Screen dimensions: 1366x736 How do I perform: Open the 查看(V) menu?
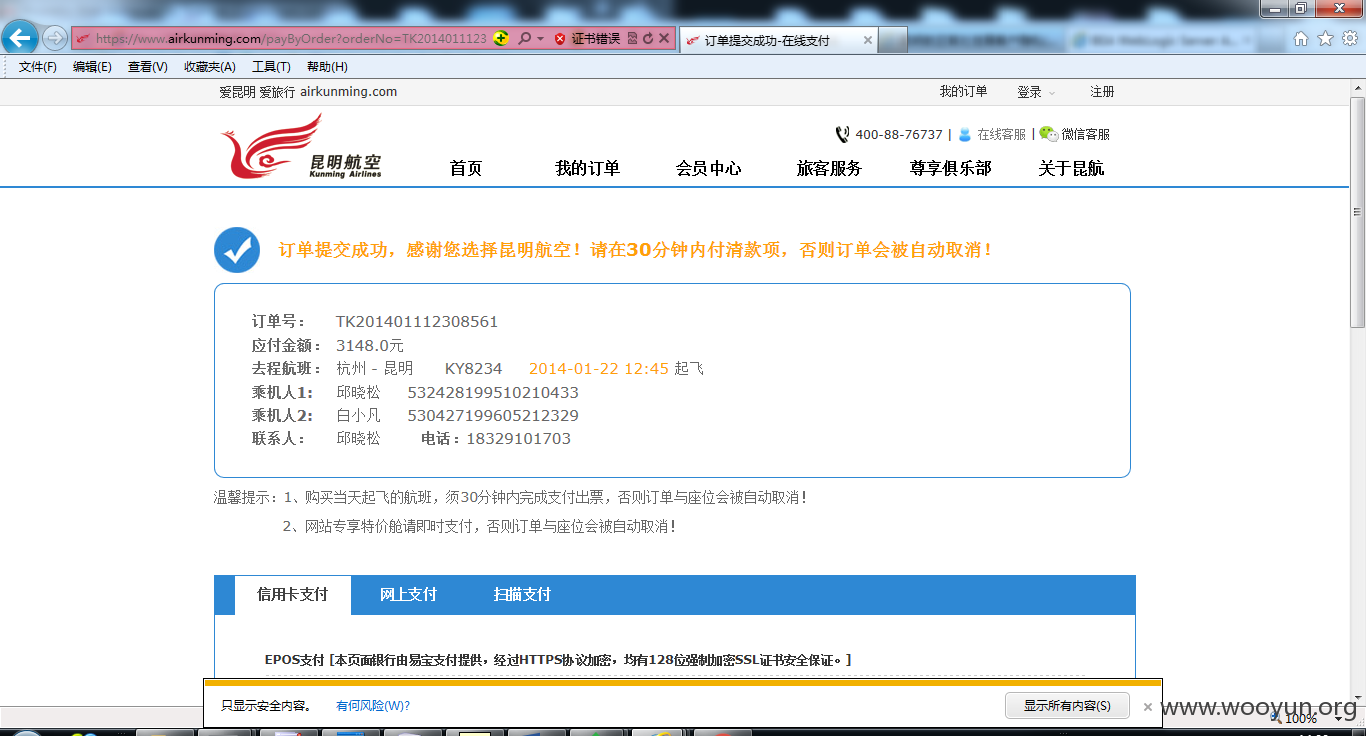click(148, 67)
